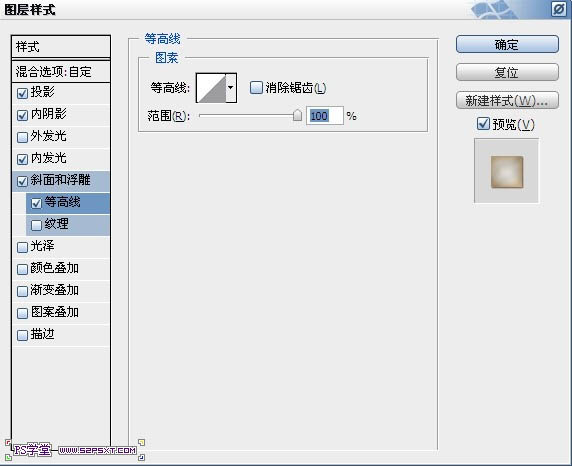The height and width of the screenshot is (466, 572).
Task: Toggle the 预览 preview checkbox
Action: 483,124
